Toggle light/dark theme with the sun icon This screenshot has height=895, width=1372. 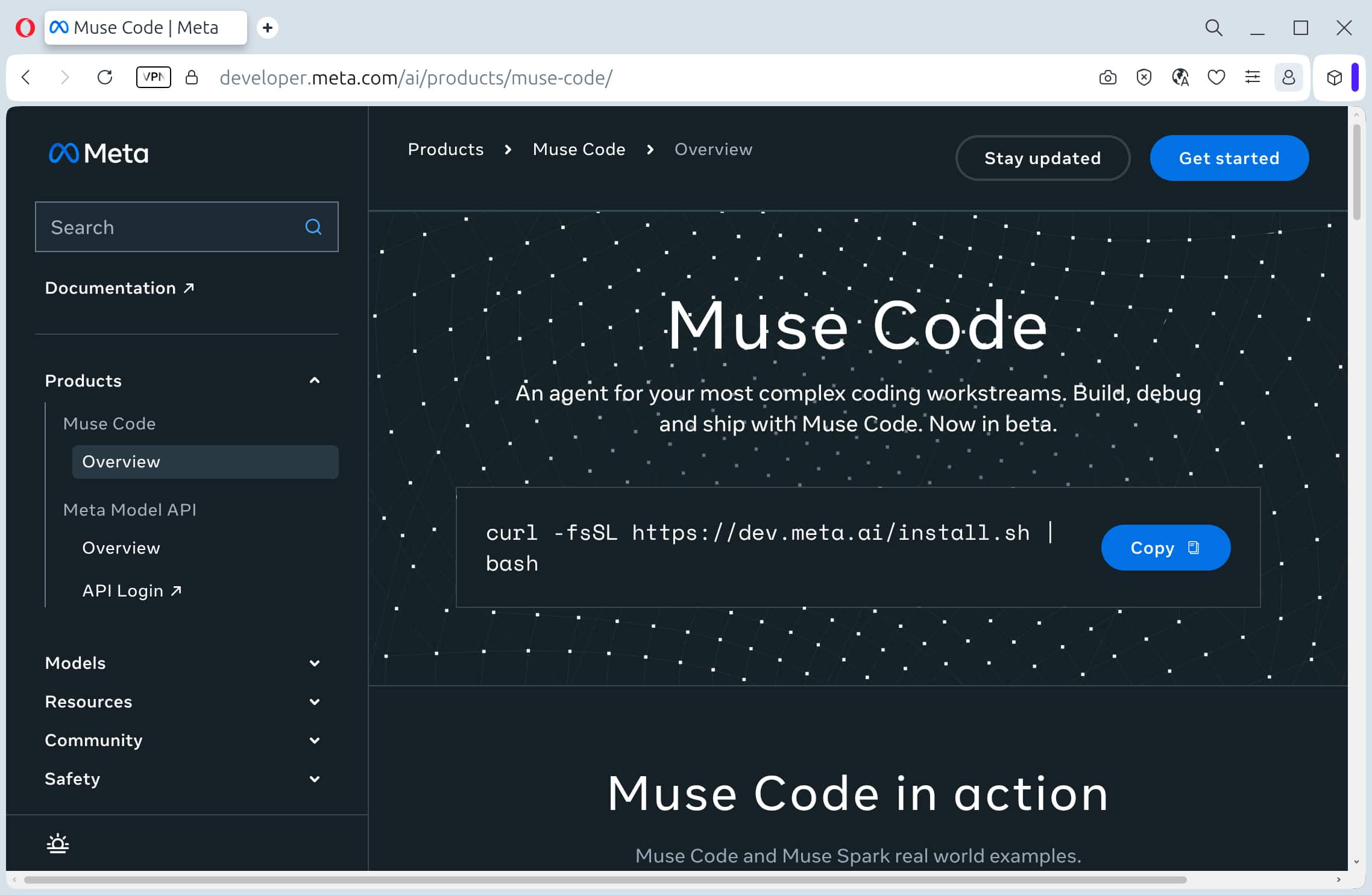pos(58,843)
